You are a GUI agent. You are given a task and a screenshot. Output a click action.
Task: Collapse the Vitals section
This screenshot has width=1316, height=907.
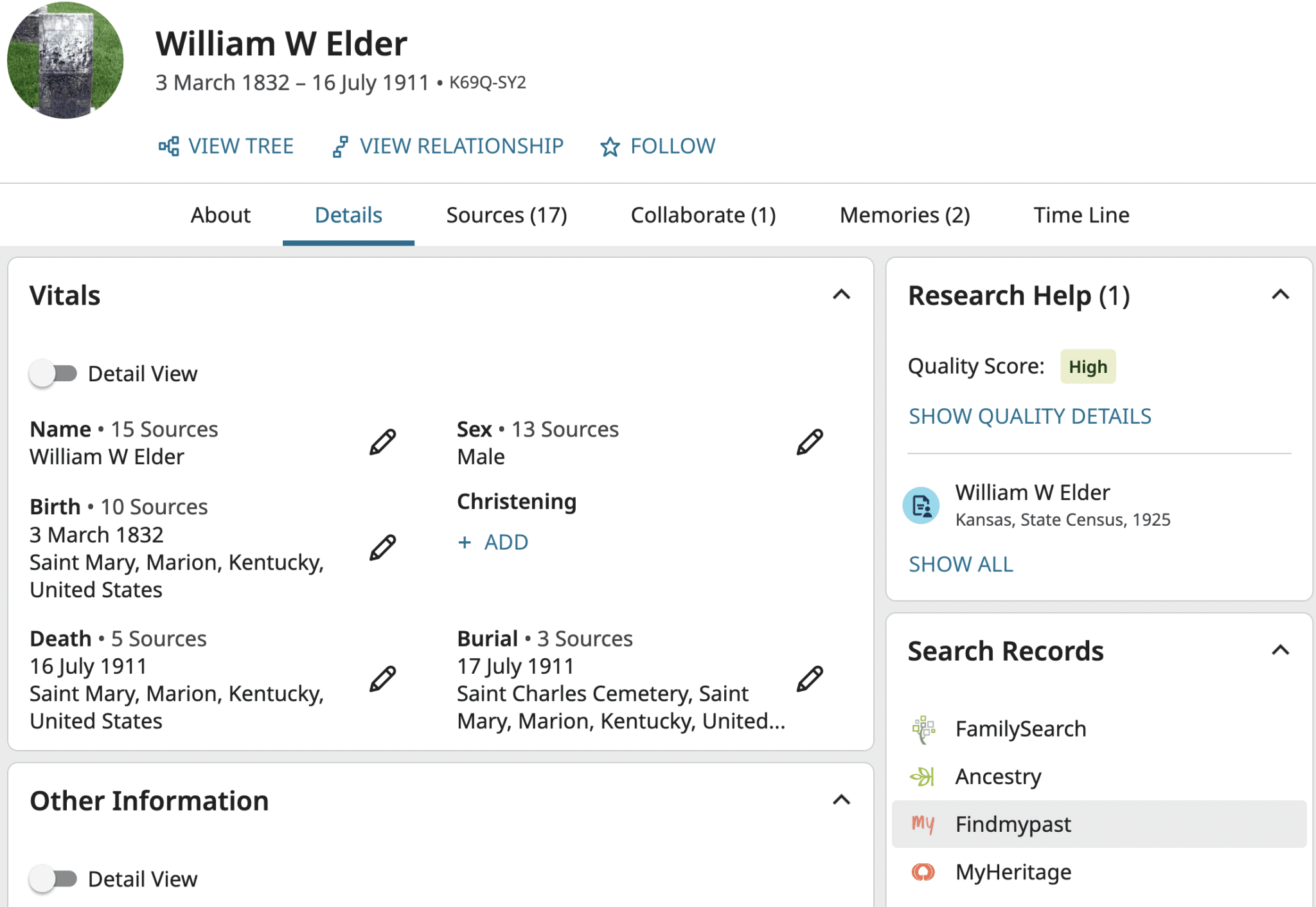[841, 295]
